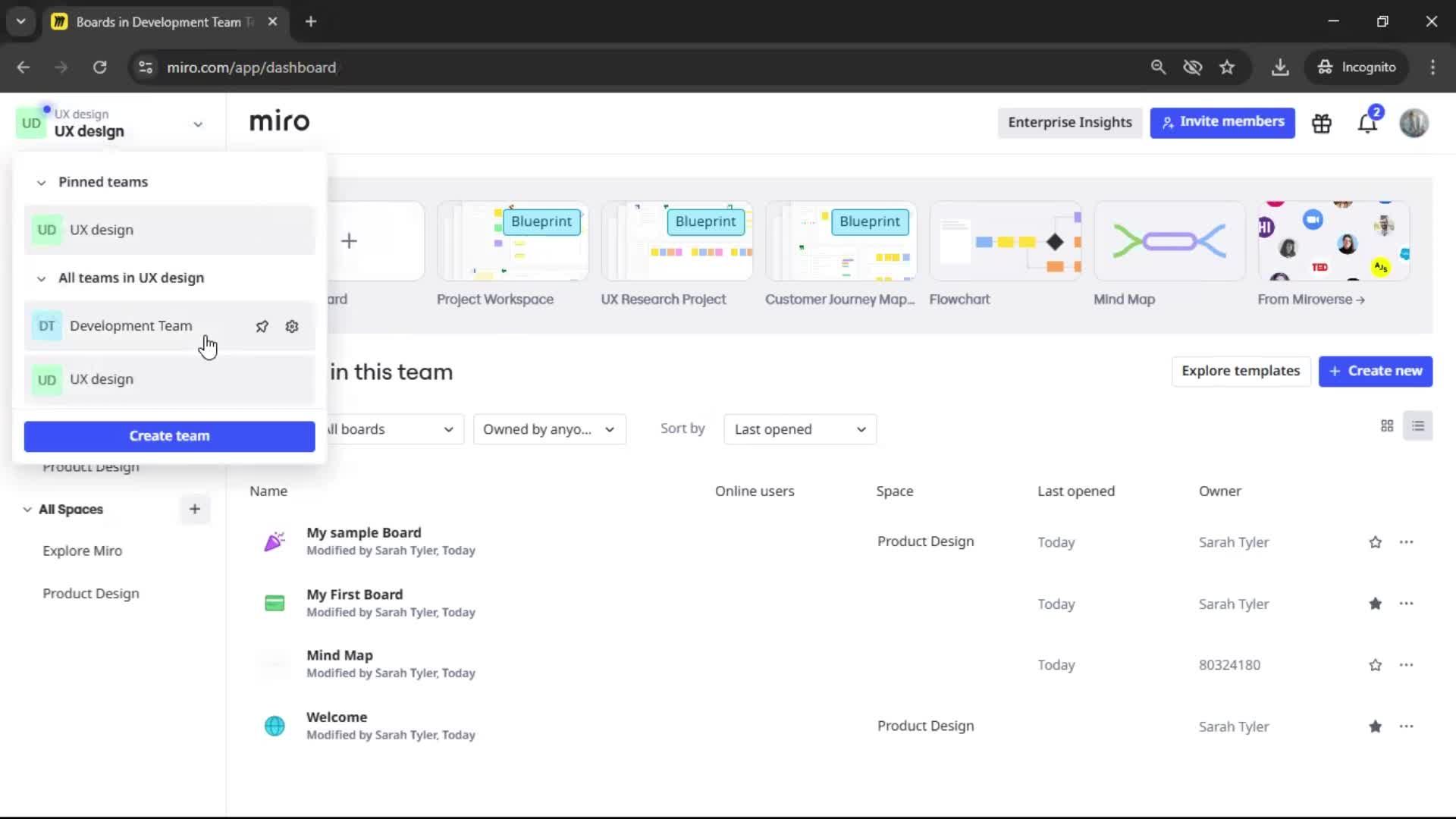Viewport: 1456px width, 819px height.
Task: Click the Create new button
Action: point(1375,371)
